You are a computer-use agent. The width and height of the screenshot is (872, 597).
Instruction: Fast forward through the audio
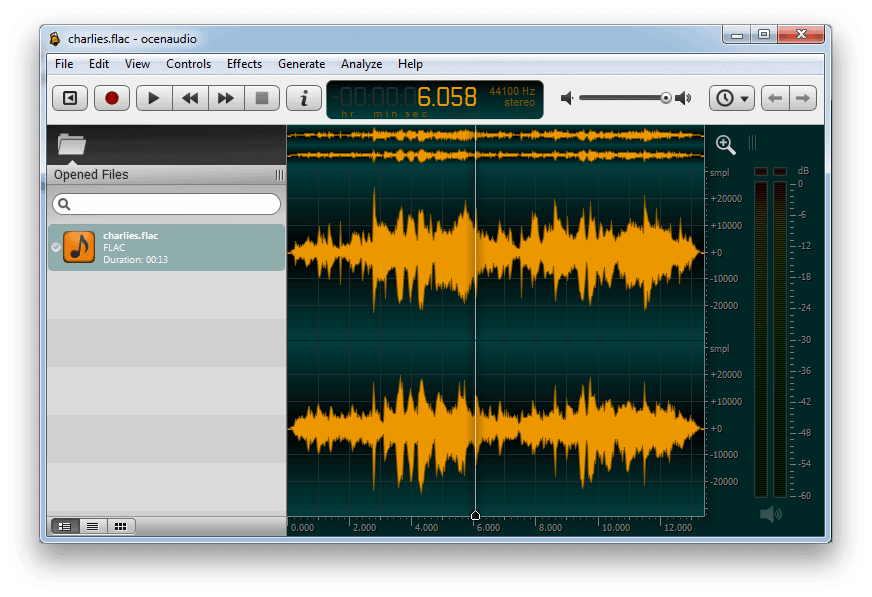pyautogui.click(x=225, y=97)
